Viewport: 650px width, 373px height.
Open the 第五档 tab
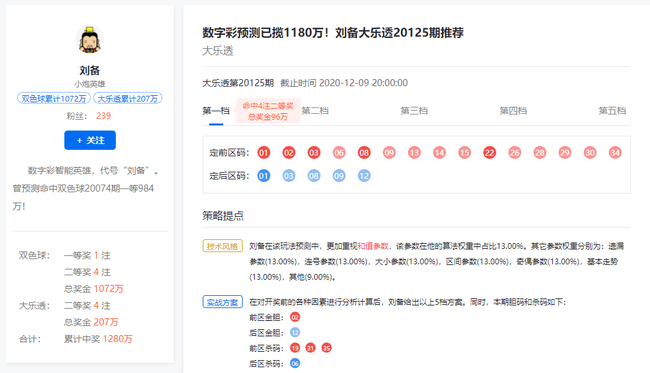click(x=612, y=111)
